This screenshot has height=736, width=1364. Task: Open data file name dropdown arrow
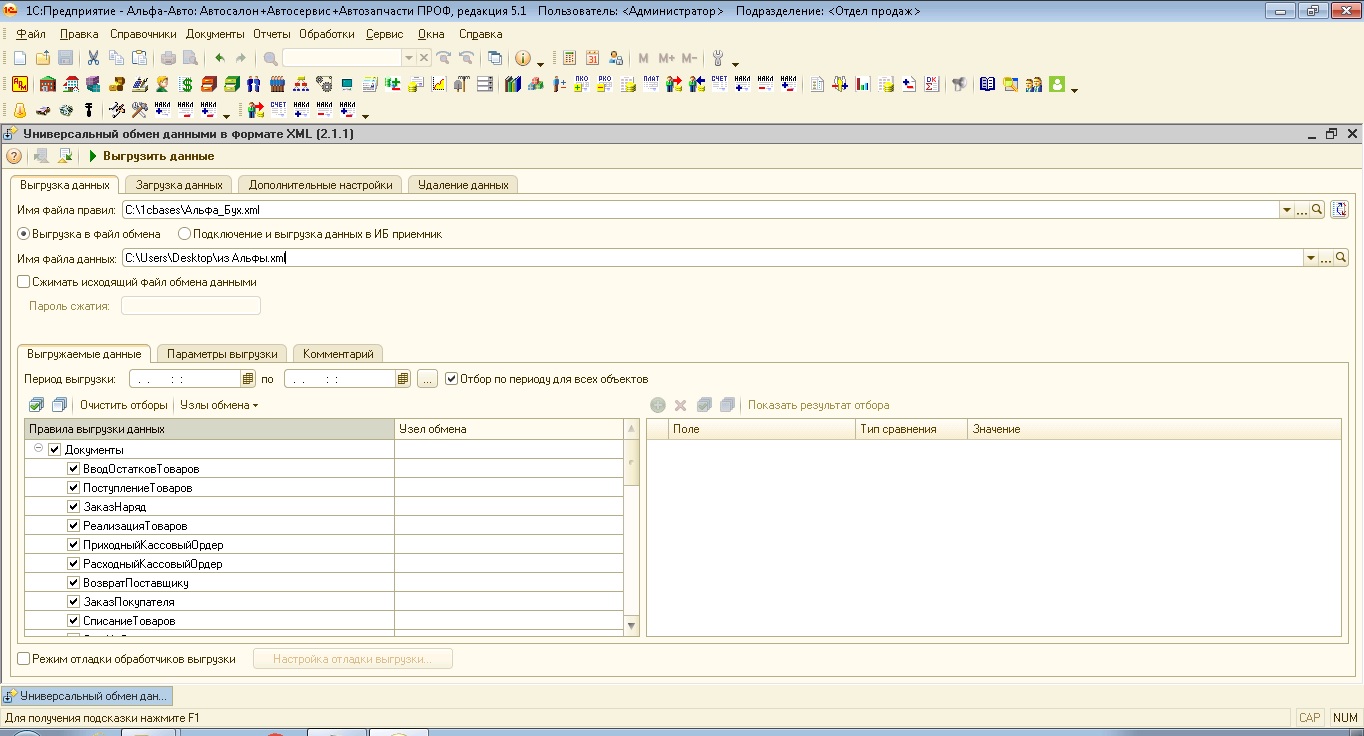(x=1311, y=258)
